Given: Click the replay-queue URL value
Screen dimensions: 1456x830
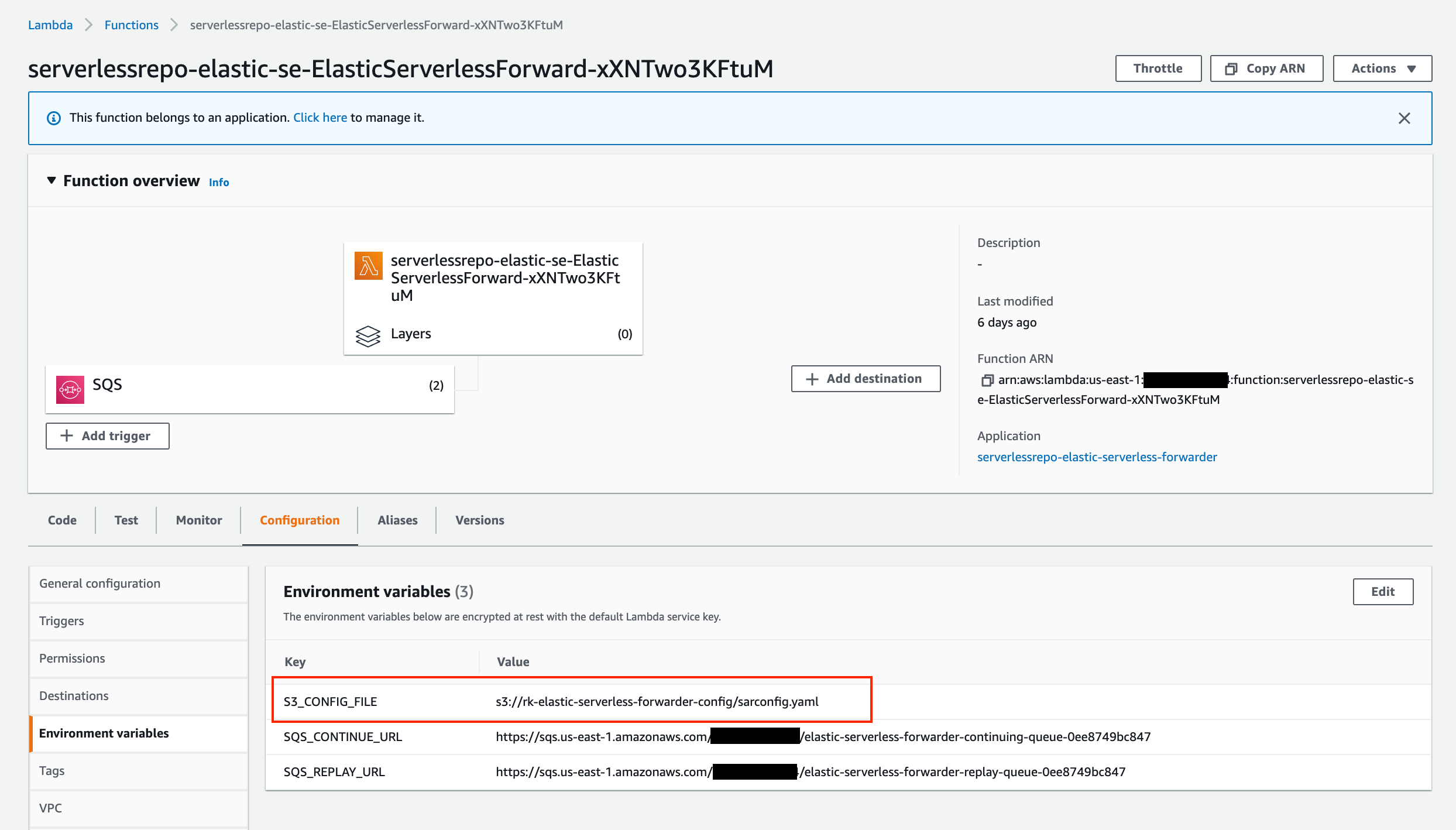Looking at the screenshot, I should coord(811,772).
